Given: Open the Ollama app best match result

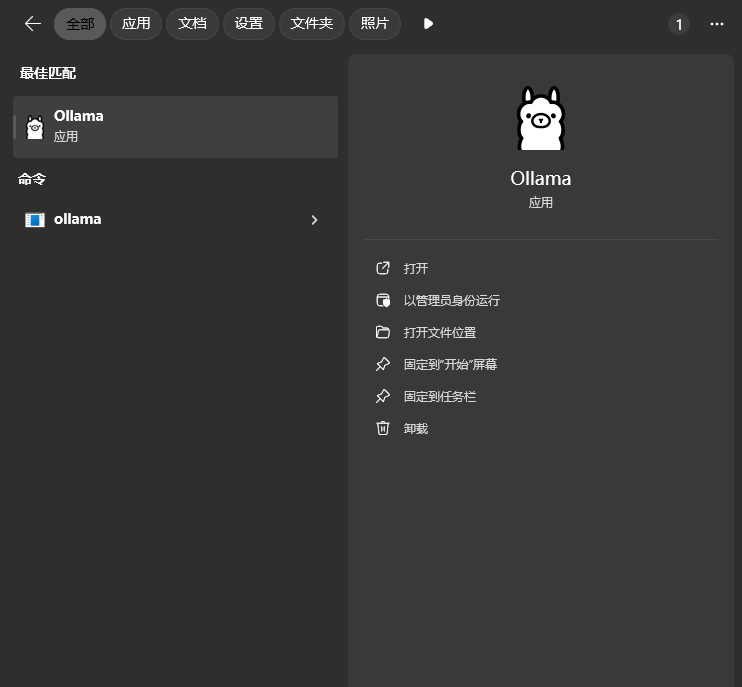Looking at the screenshot, I should click(176, 127).
